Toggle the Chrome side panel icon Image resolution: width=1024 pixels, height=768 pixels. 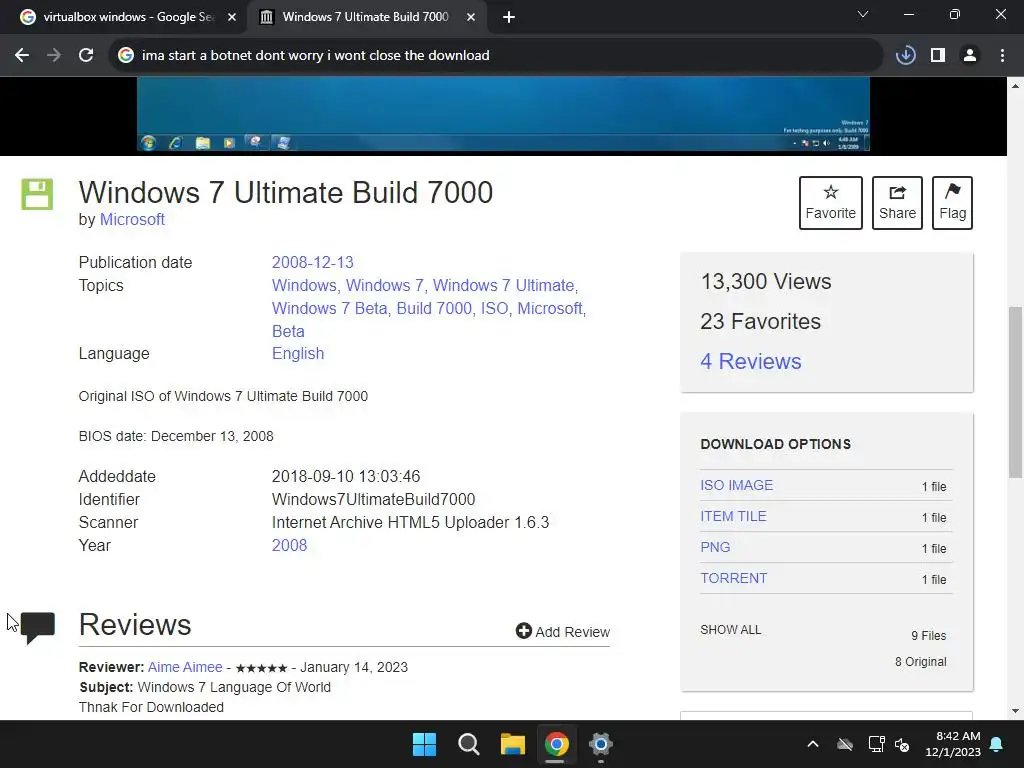[938, 56]
